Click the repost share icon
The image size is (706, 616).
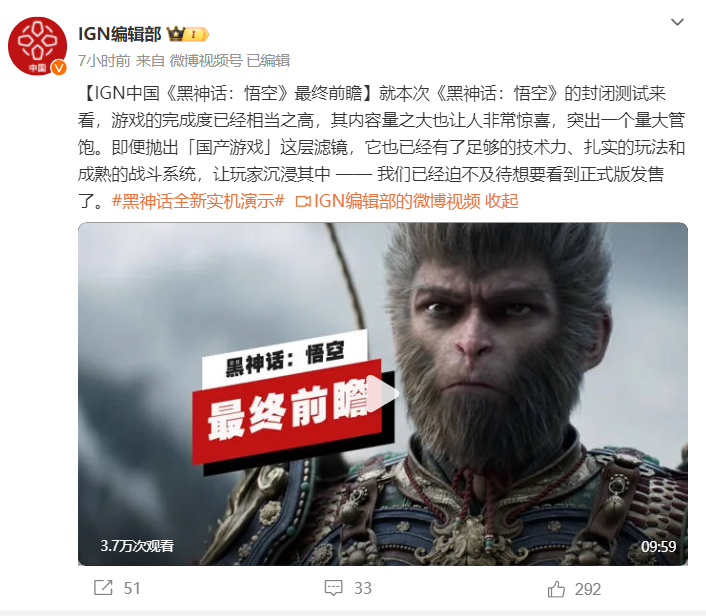click(x=103, y=587)
